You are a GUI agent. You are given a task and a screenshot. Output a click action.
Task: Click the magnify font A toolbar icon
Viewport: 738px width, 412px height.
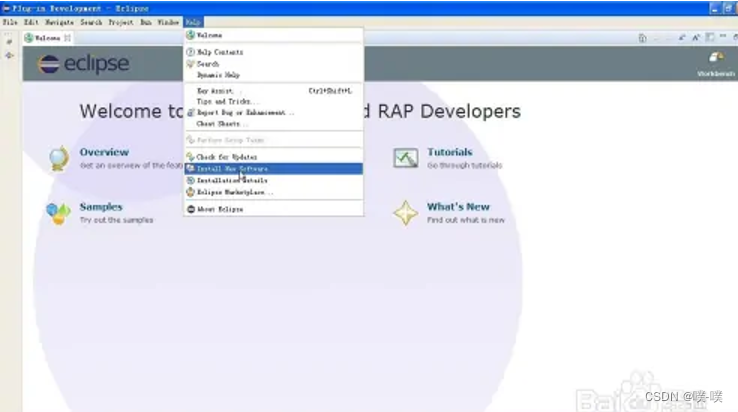696,37
